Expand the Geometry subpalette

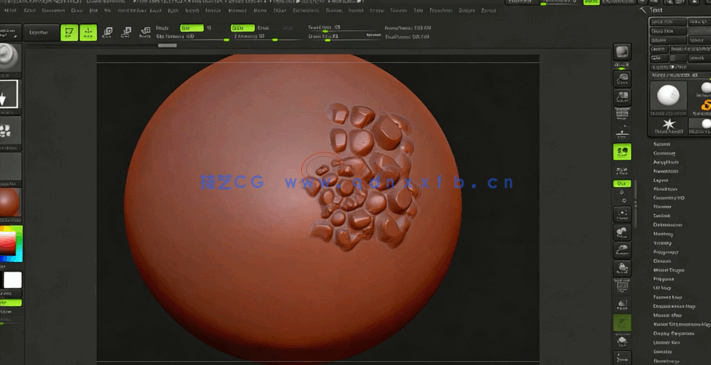tap(664, 153)
